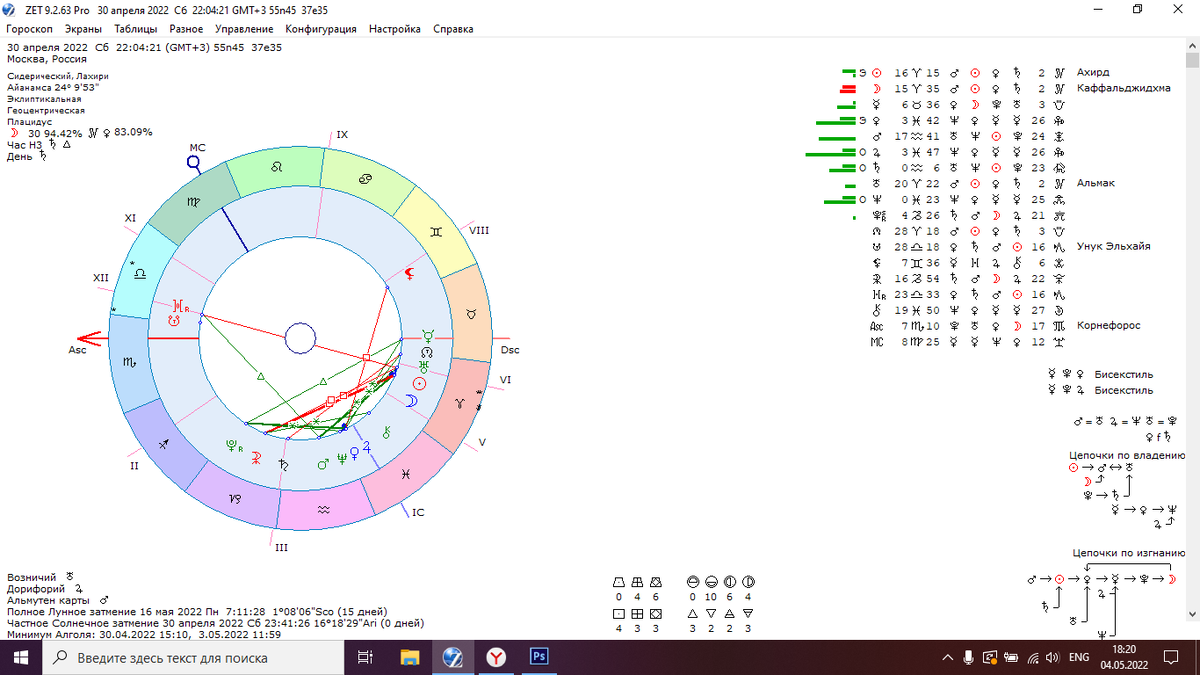This screenshot has height=675, width=1200.
Task: Click the retrograde Uranus glyph inside the wheel
Action: click(x=179, y=304)
